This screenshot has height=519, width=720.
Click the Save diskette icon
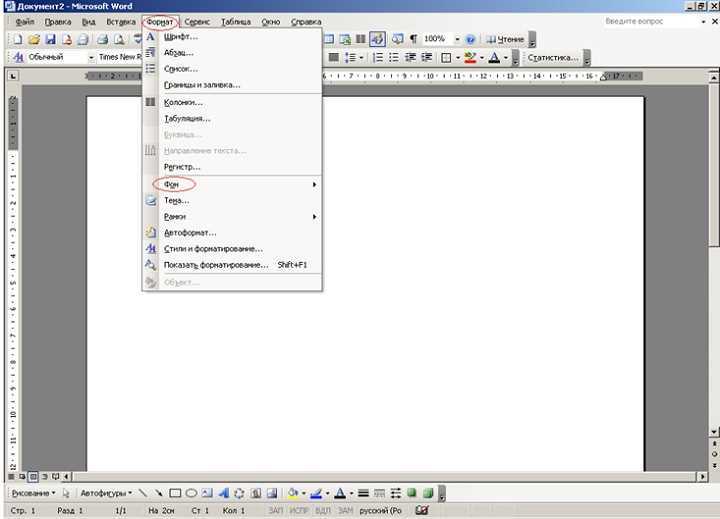[x=50, y=39]
